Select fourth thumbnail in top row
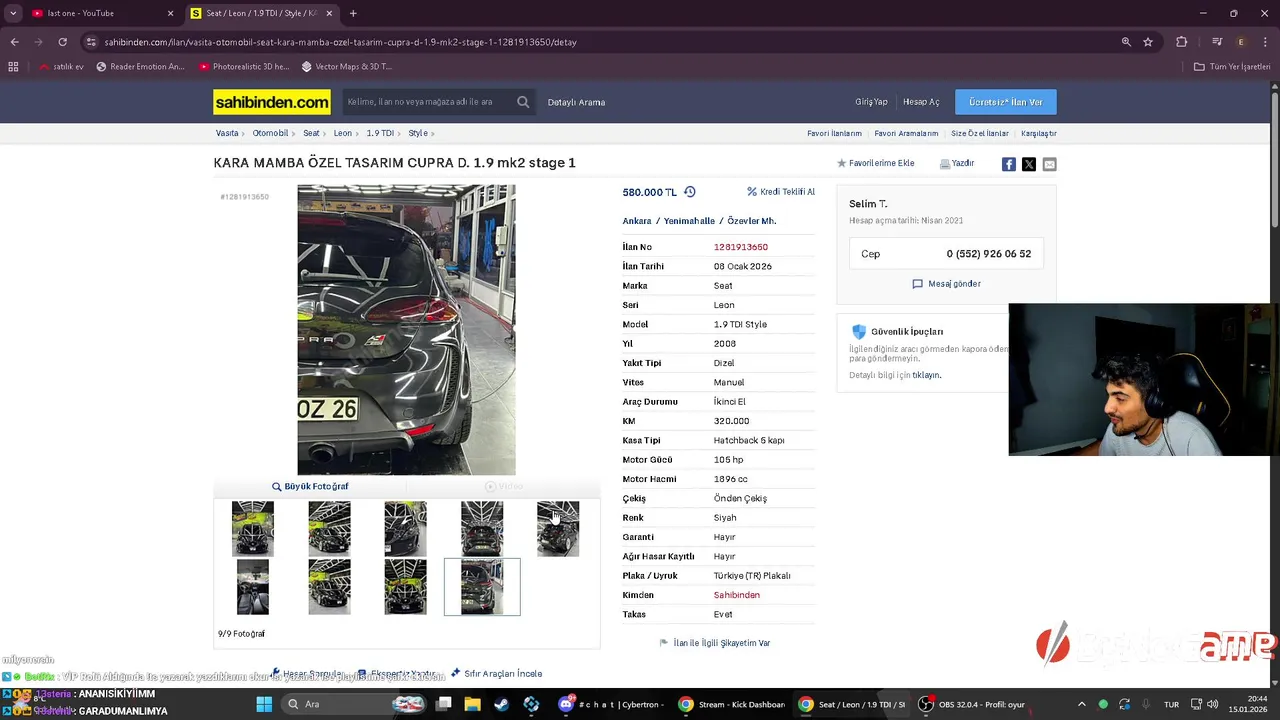This screenshot has width=1280, height=720. pyautogui.click(x=482, y=528)
